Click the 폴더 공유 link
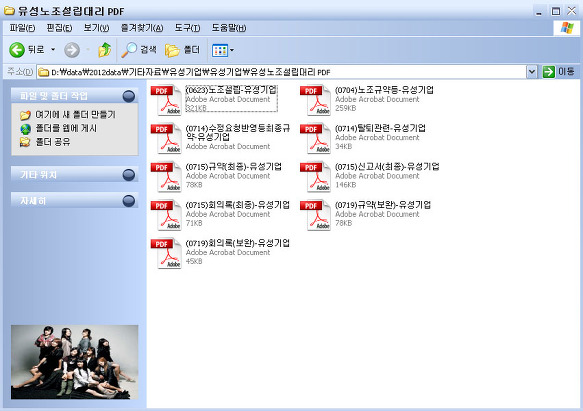The image size is (583, 411). (53, 142)
